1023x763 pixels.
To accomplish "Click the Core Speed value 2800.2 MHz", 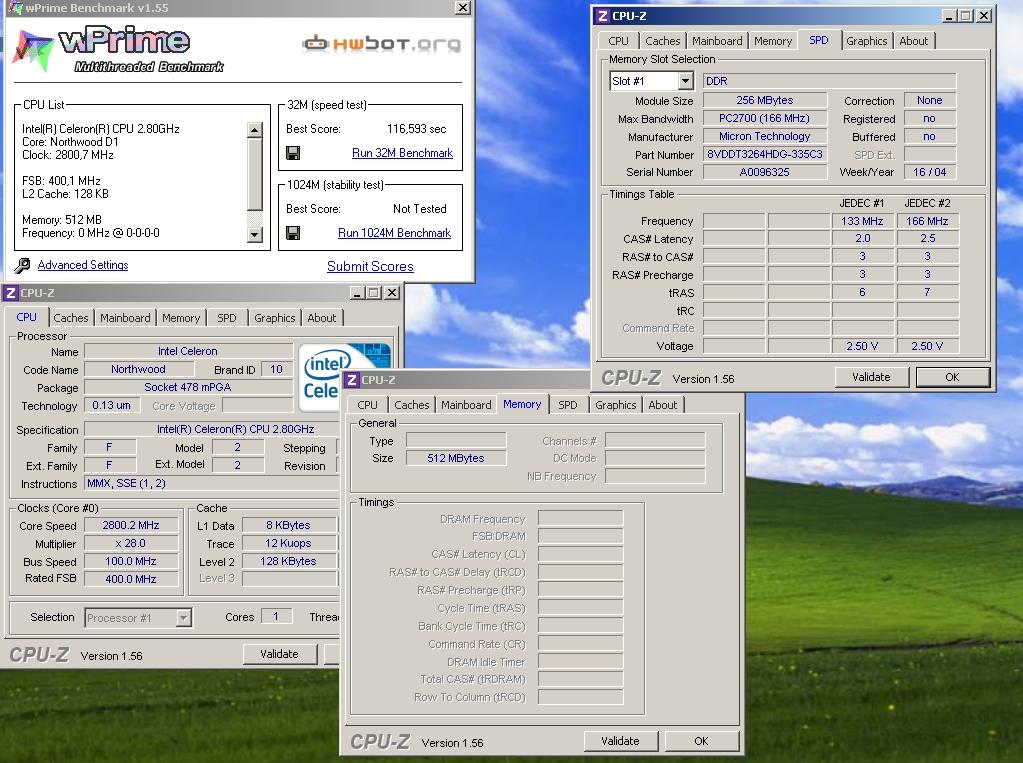I will (131, 525).
